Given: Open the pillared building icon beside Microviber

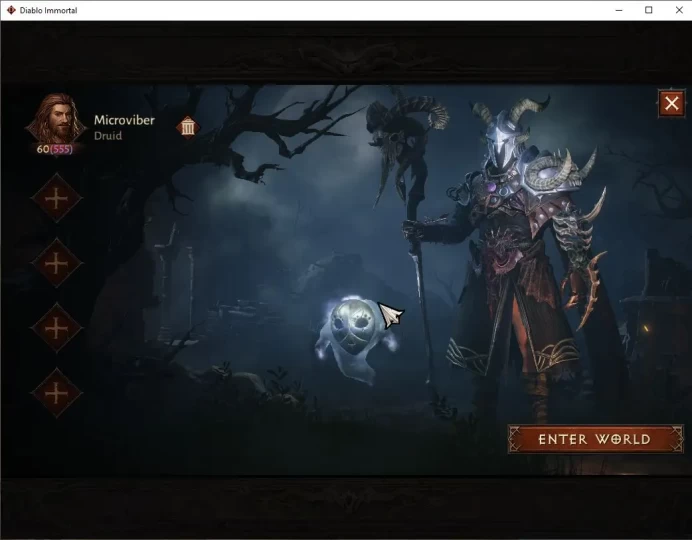Looking at the screenshot, I should tap(188, 128).
